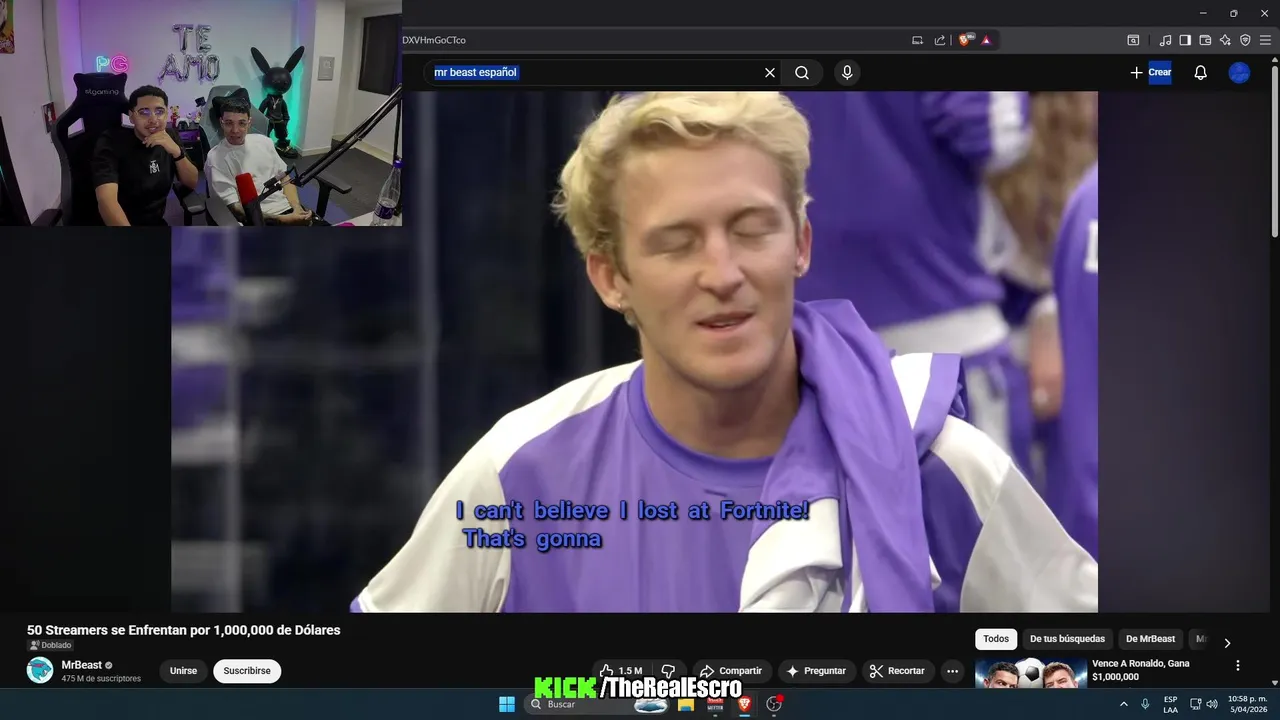Select the 'De tus búsquedas' chip
This screenshot has height=720, width=1280.
coord(1067,639)
